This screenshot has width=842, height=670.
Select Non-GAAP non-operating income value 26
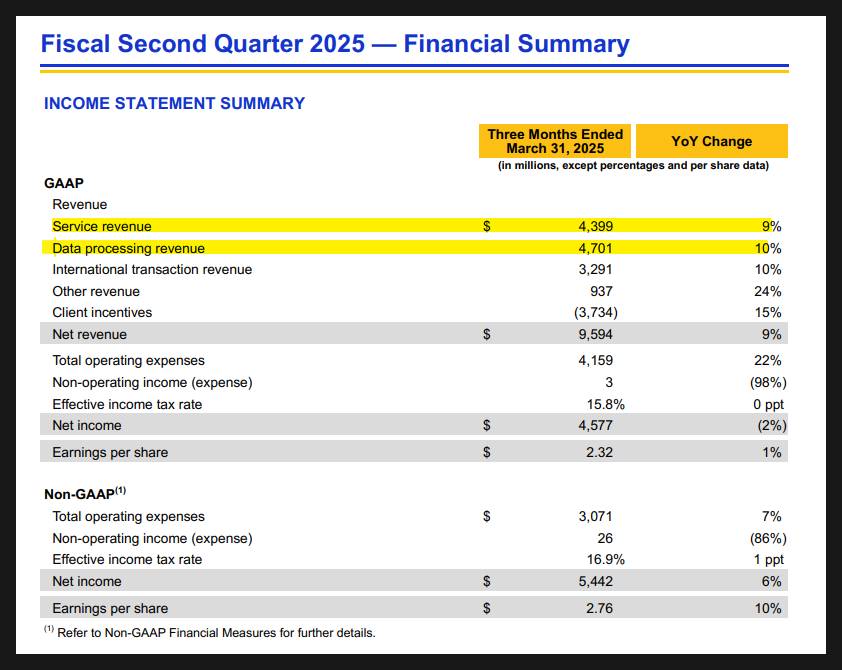(605, 538)
